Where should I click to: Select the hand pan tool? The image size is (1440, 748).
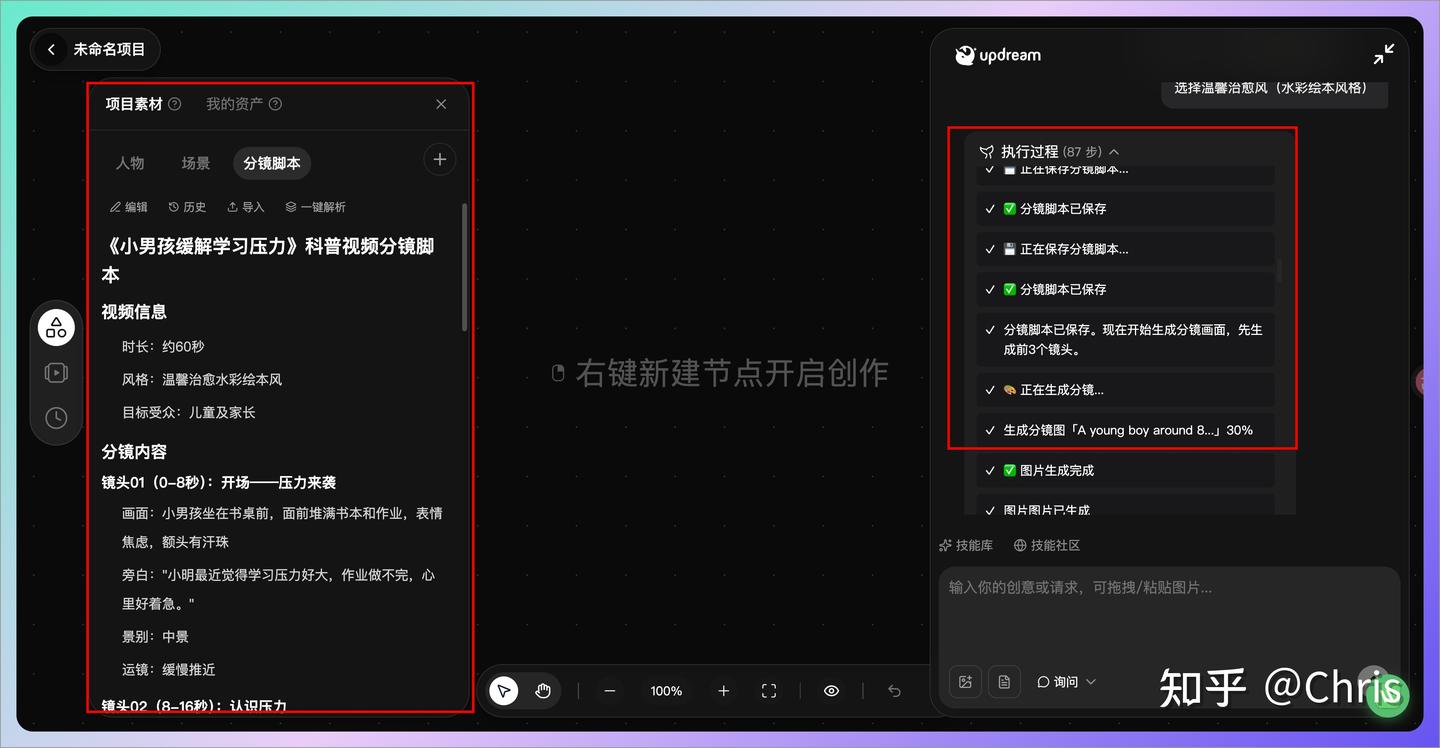pos(543,691)
